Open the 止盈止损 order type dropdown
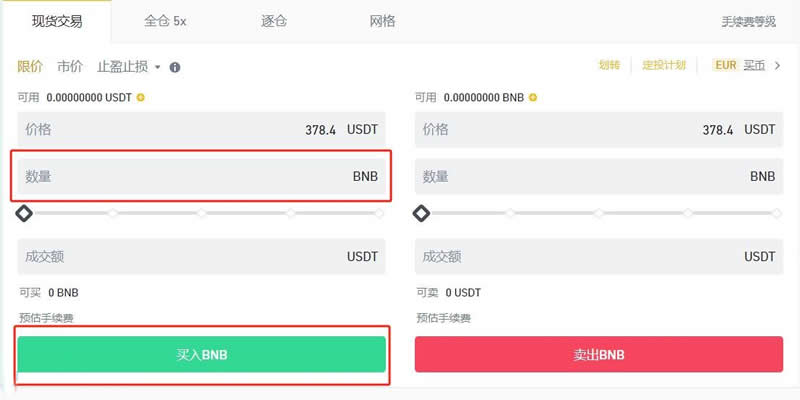This screenshot has height=400, width=800. coord(128,67)
